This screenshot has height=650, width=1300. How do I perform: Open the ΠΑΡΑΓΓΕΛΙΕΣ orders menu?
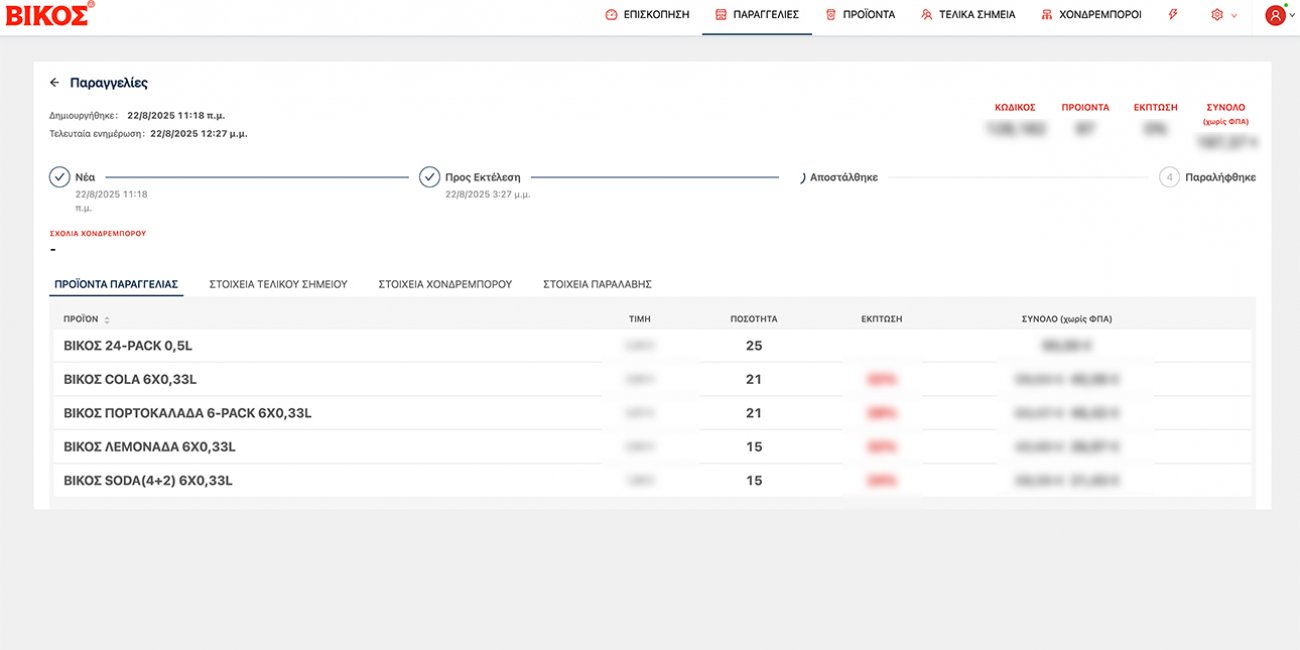[x=757, y=15]
